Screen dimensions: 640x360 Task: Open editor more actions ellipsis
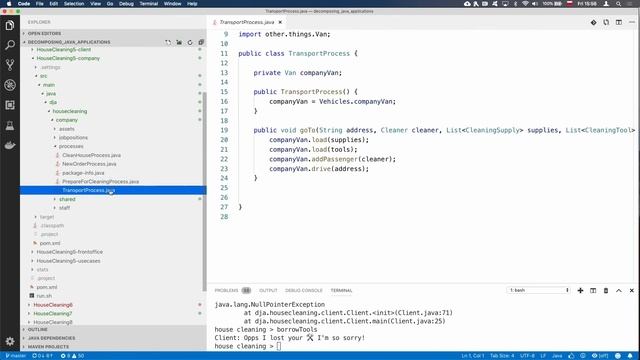coord(632,22)
